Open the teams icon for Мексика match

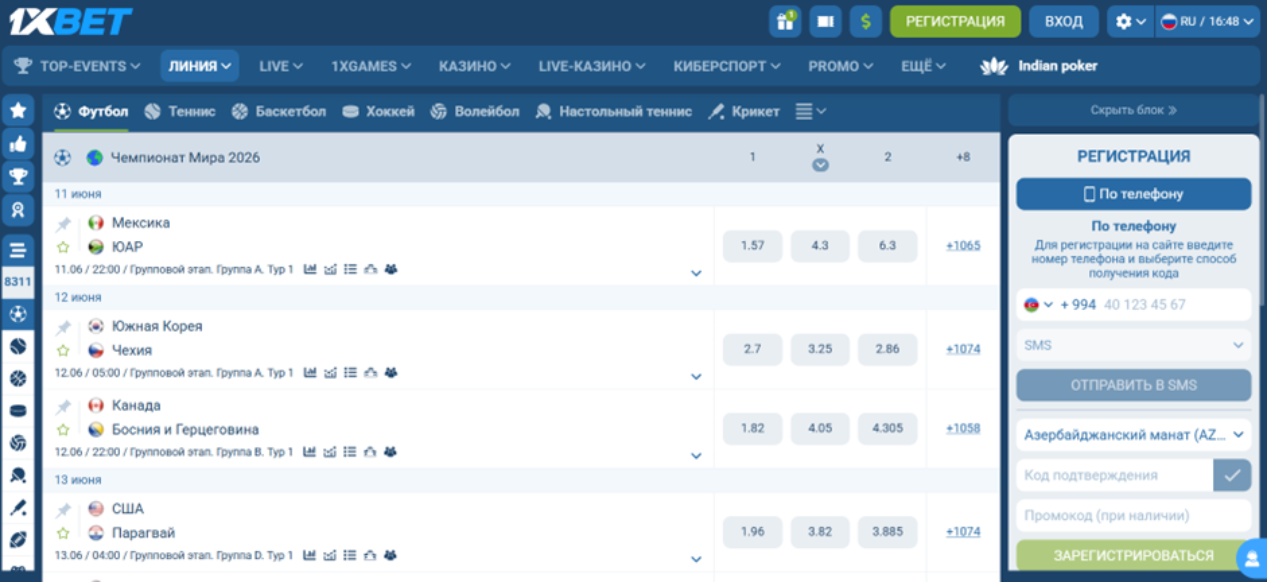coord(390,269)
